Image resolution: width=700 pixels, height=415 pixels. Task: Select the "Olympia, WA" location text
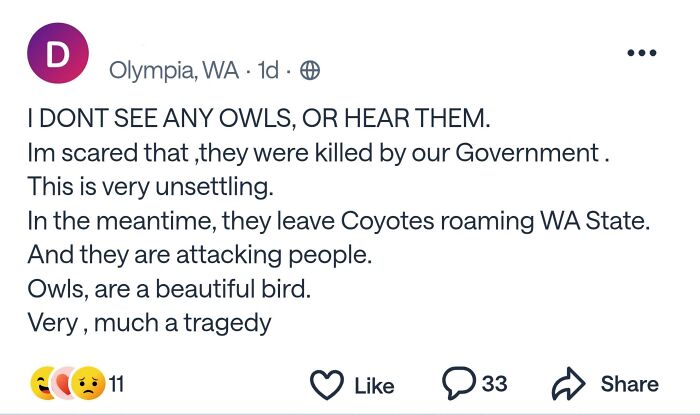(x=174, y=71)
